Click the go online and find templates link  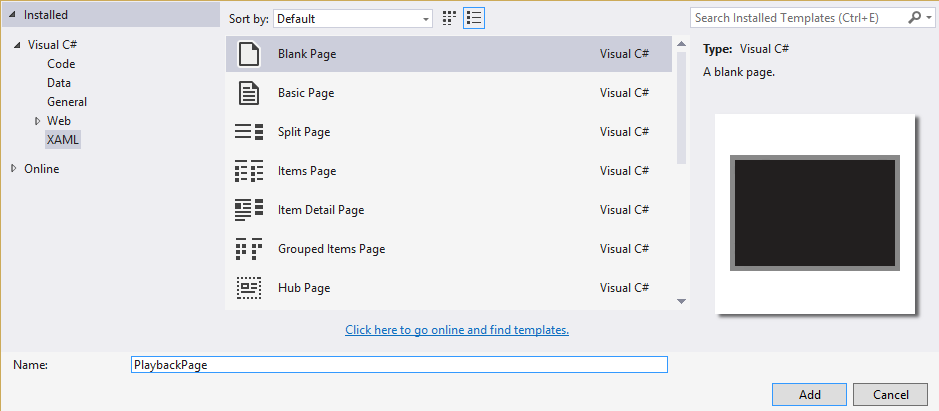457,330
